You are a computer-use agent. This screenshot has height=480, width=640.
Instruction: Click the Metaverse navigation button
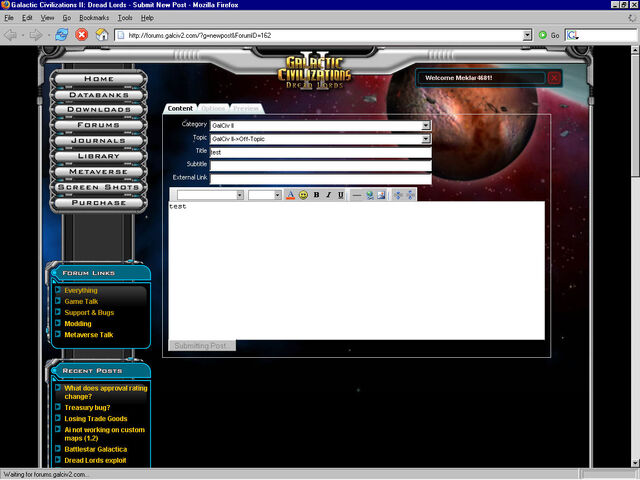click(98, 171)
